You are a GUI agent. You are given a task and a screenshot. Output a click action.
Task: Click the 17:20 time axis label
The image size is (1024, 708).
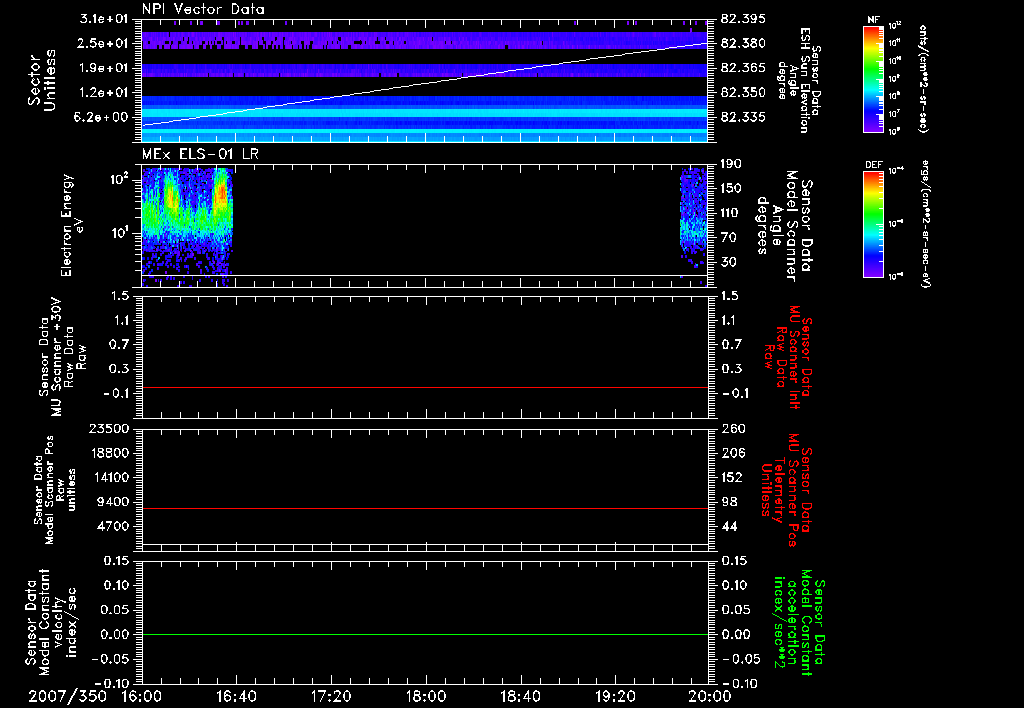tap(331, 696)
